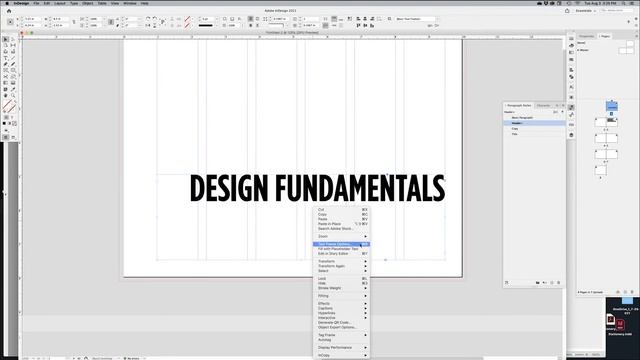Open File menu in menu bar
Screen dimensions: 640x360
point(36,3)
